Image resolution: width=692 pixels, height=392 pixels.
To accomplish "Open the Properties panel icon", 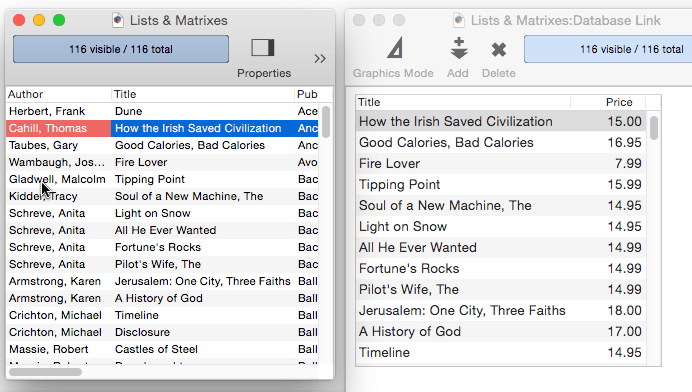I will point(263,48).
